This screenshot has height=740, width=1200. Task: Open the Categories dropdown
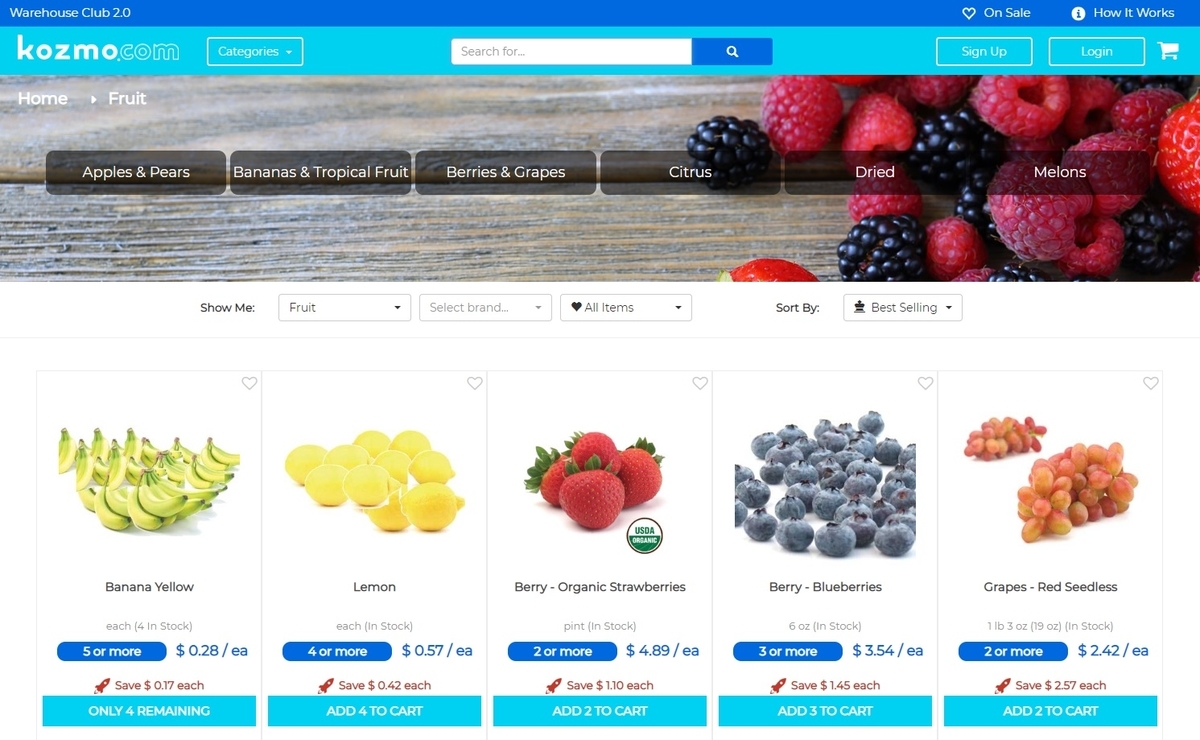255,51
